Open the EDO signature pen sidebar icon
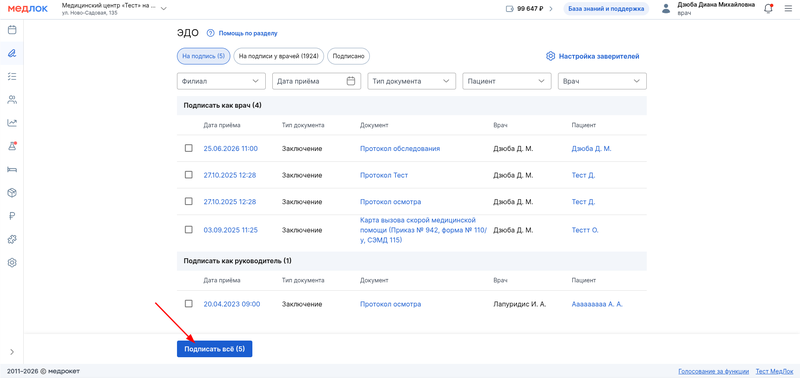This screenshot has width=800, height=378. pyautogui.click(x=12, y=53)
